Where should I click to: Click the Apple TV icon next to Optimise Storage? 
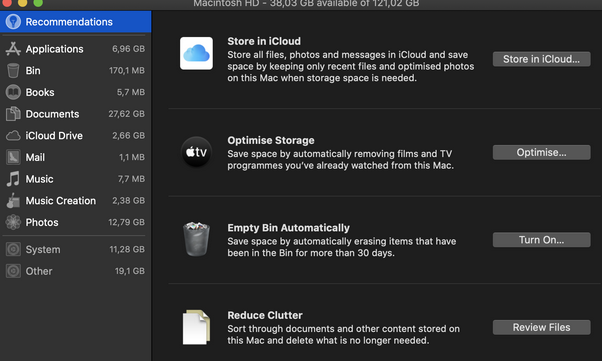[x=196, y=152]
